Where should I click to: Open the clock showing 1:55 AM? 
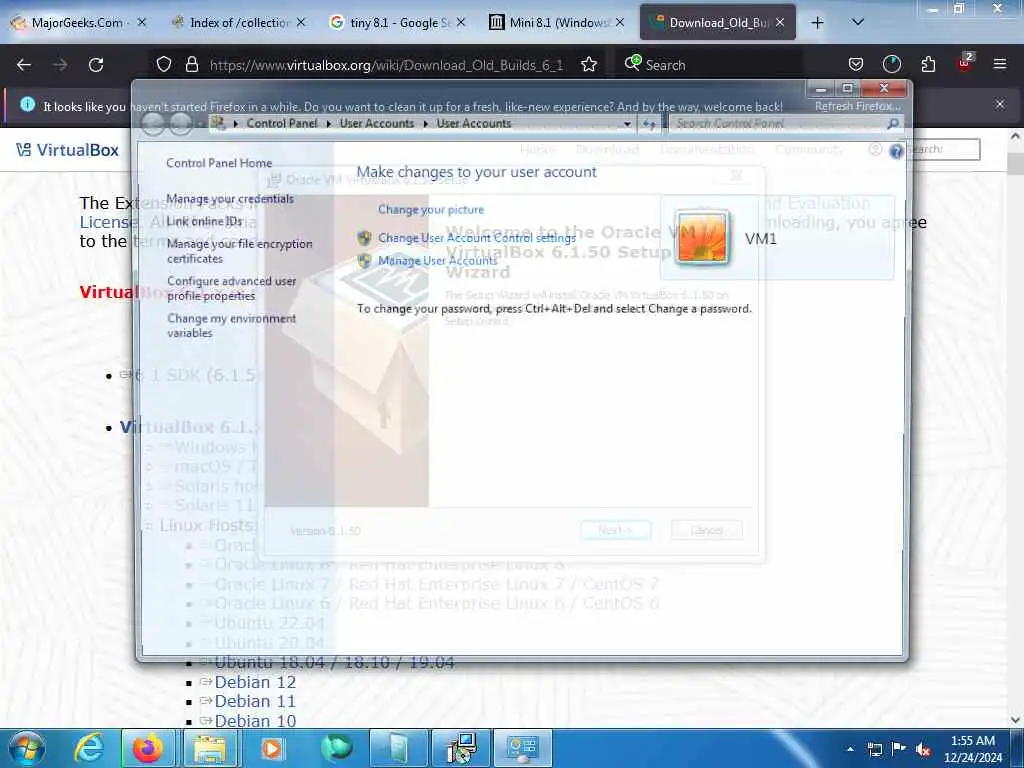(x=972, y=749)
